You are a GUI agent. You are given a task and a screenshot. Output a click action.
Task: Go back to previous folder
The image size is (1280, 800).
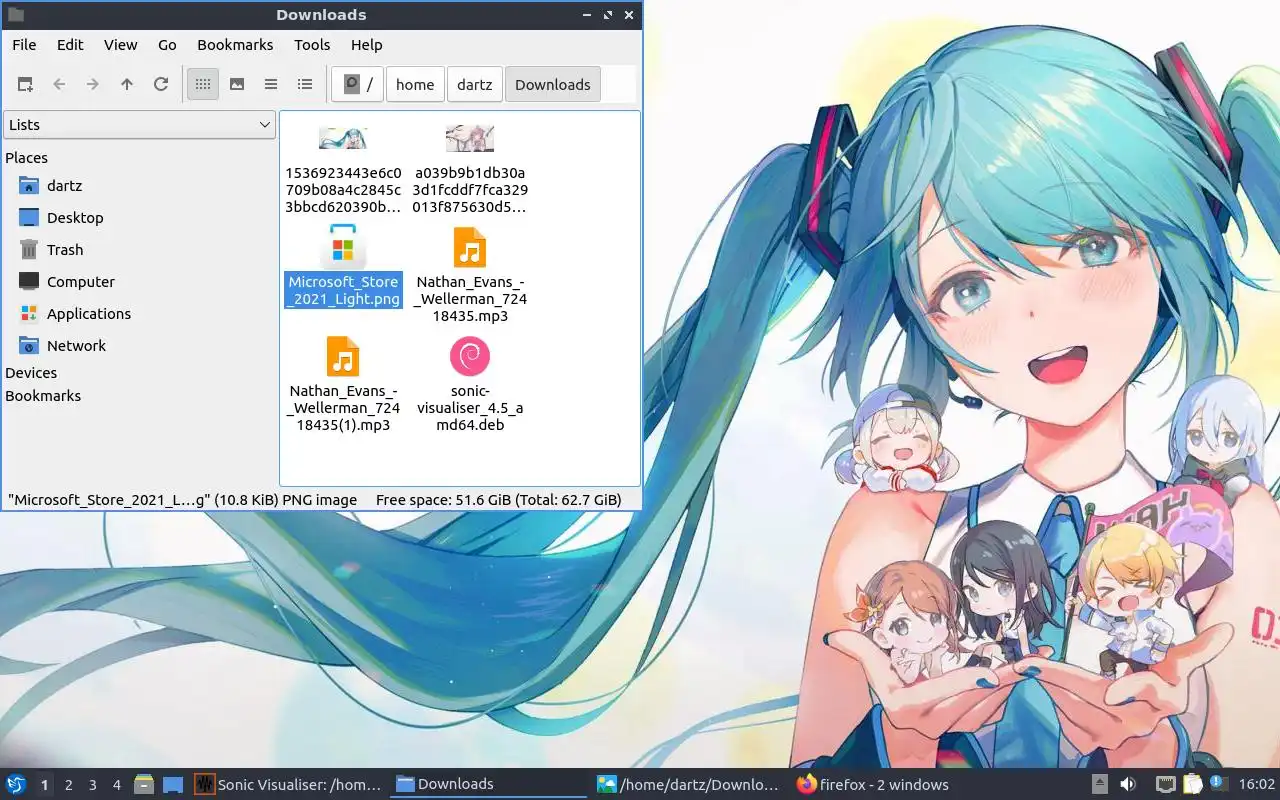coord(59,85)
